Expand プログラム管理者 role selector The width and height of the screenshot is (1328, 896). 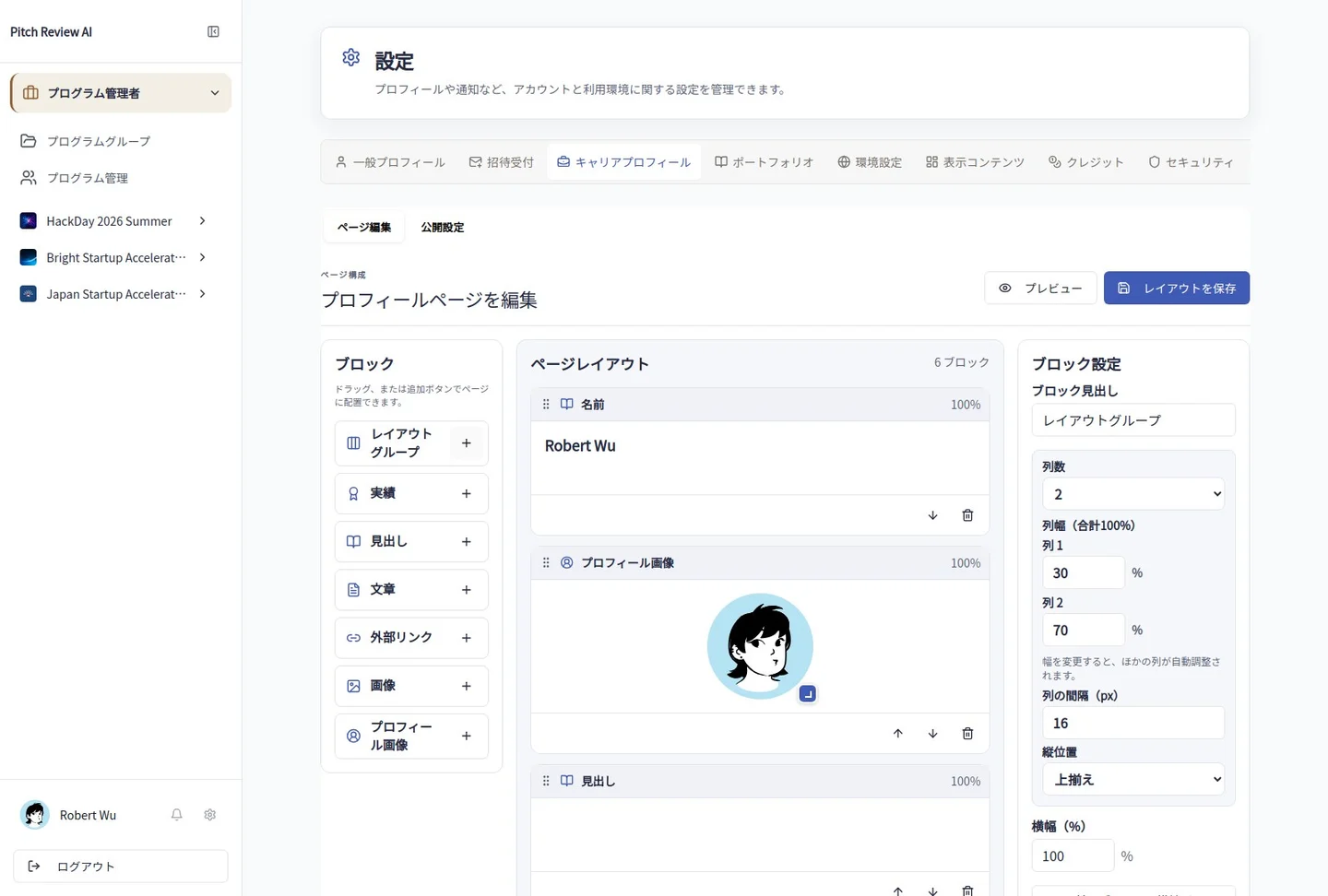(121, 93)
